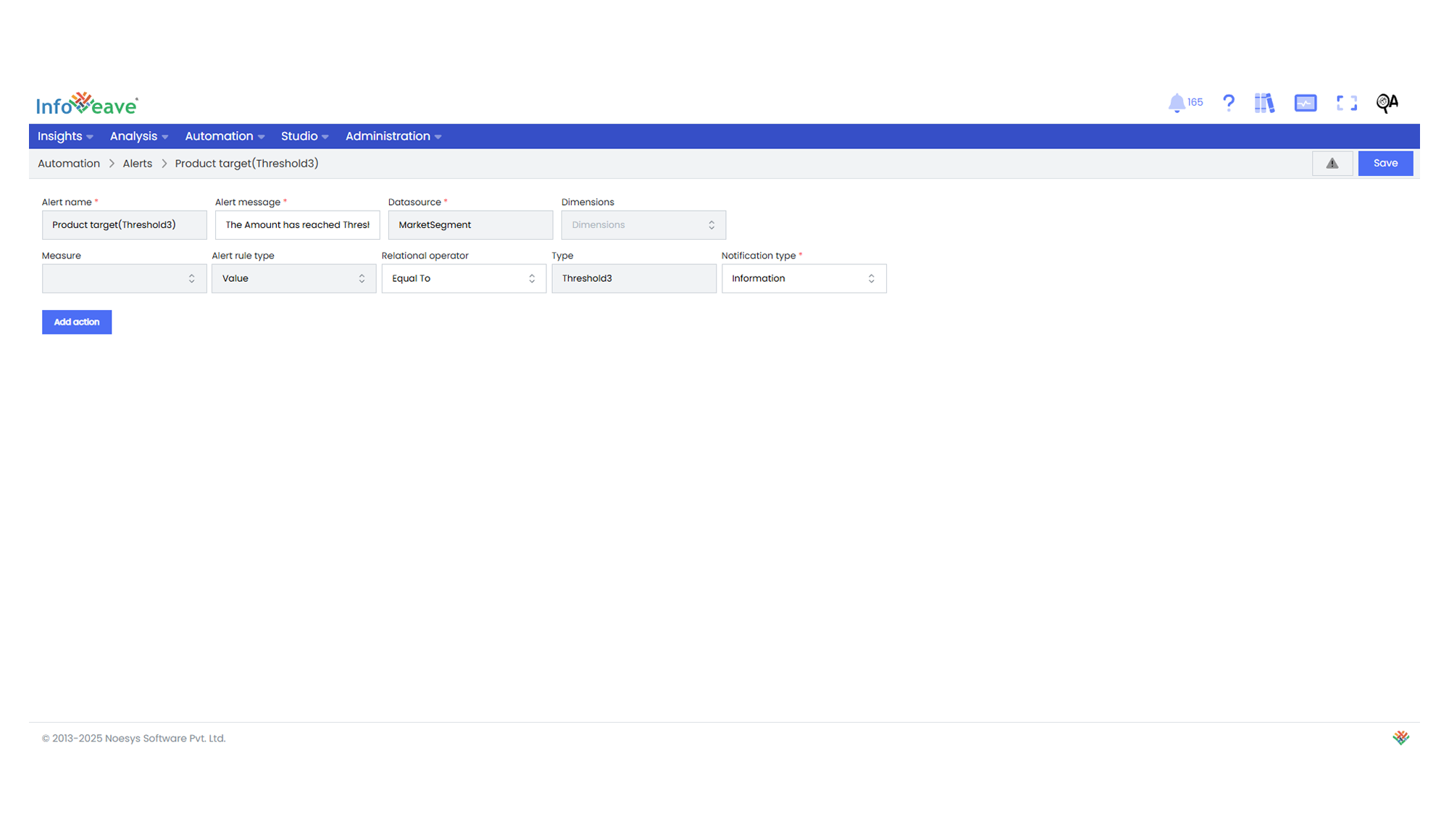This screenshot has width=1449, height=840.
Task: Change the Notification type dropdown
Action: [803, 279]
